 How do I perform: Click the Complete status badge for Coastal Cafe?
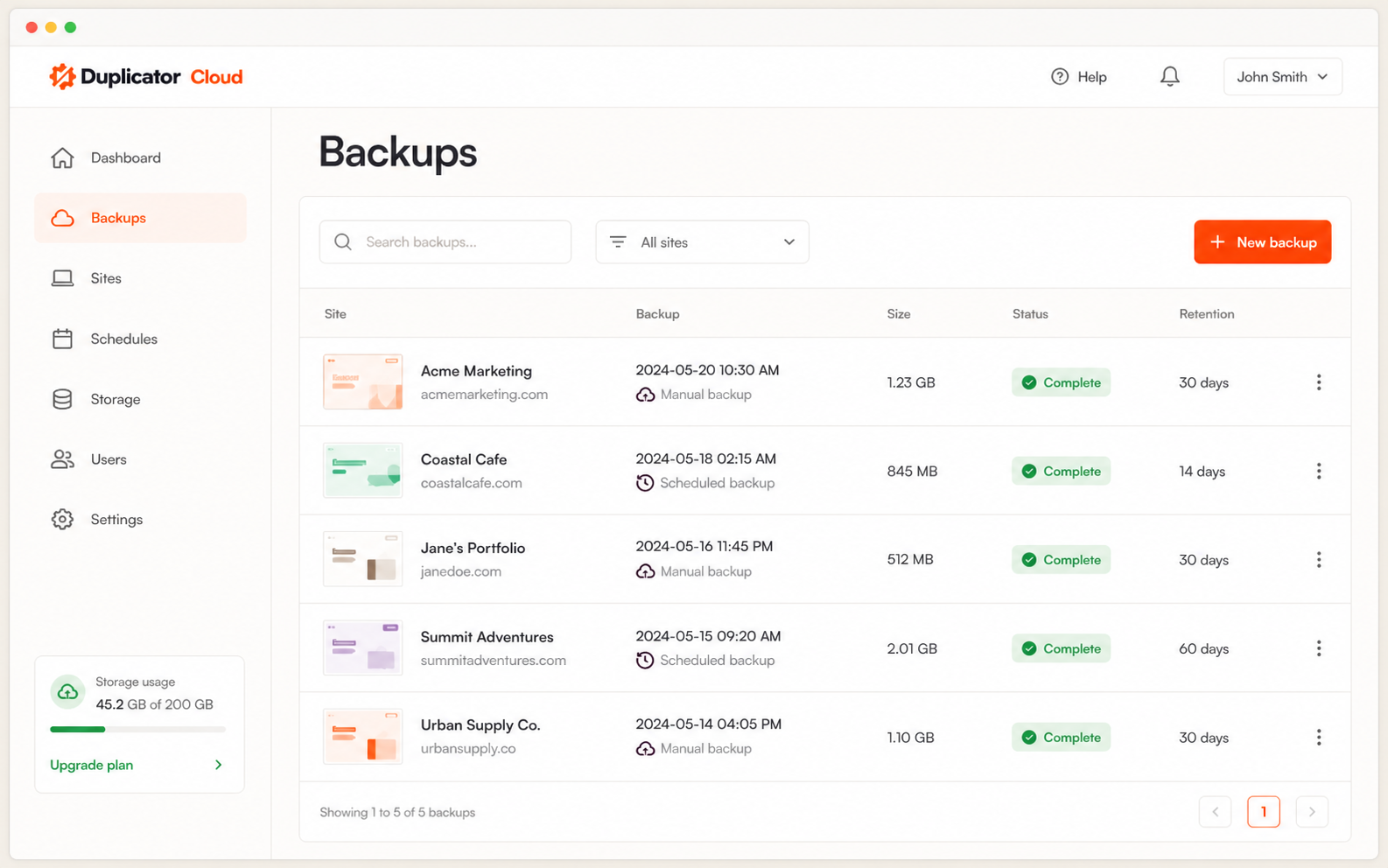click(x=1061, y=471)
